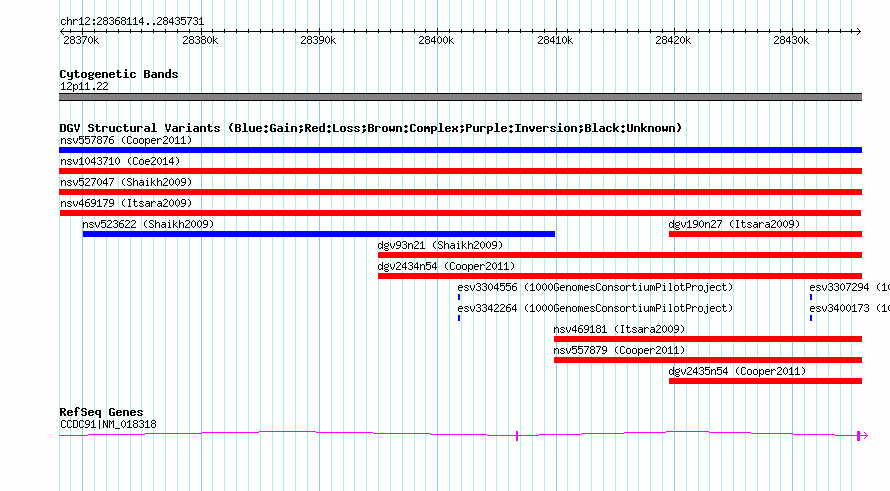Click the nsv557879 (Cooper2011) label
The image size is (890, 491).
click(619, 350)
